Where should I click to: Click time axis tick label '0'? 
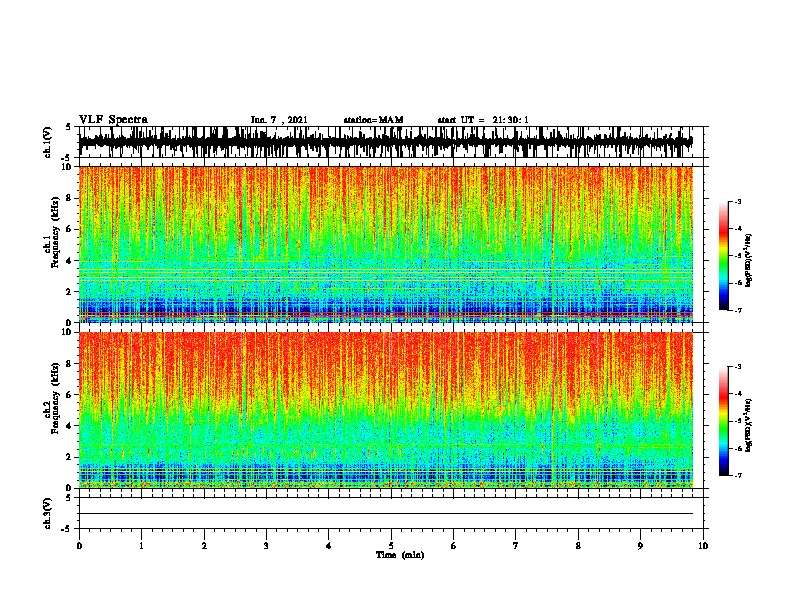click(79, 546)
